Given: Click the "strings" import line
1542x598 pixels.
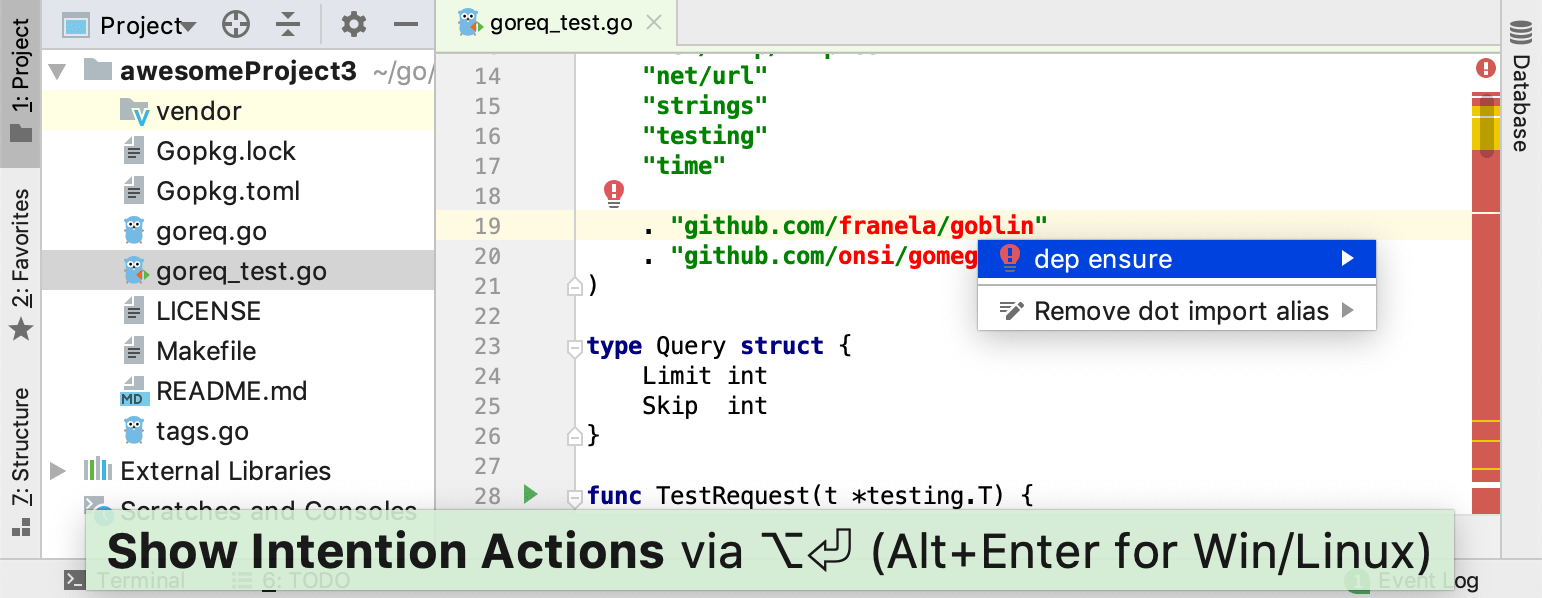Looking at the screenshot, I should pyautogui.click(x=705, y=106).
